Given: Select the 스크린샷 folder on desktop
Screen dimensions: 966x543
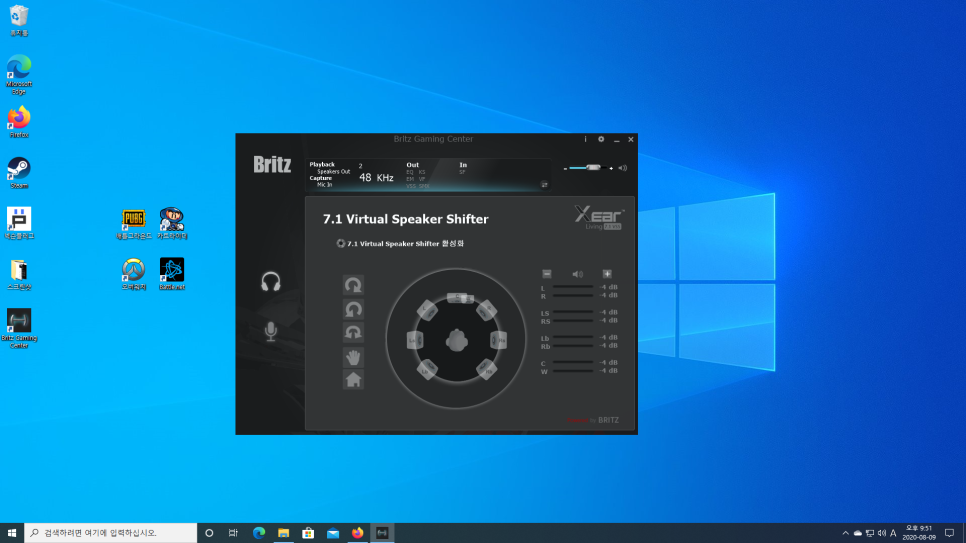Looking at the screenshot, I should point(19,274).
